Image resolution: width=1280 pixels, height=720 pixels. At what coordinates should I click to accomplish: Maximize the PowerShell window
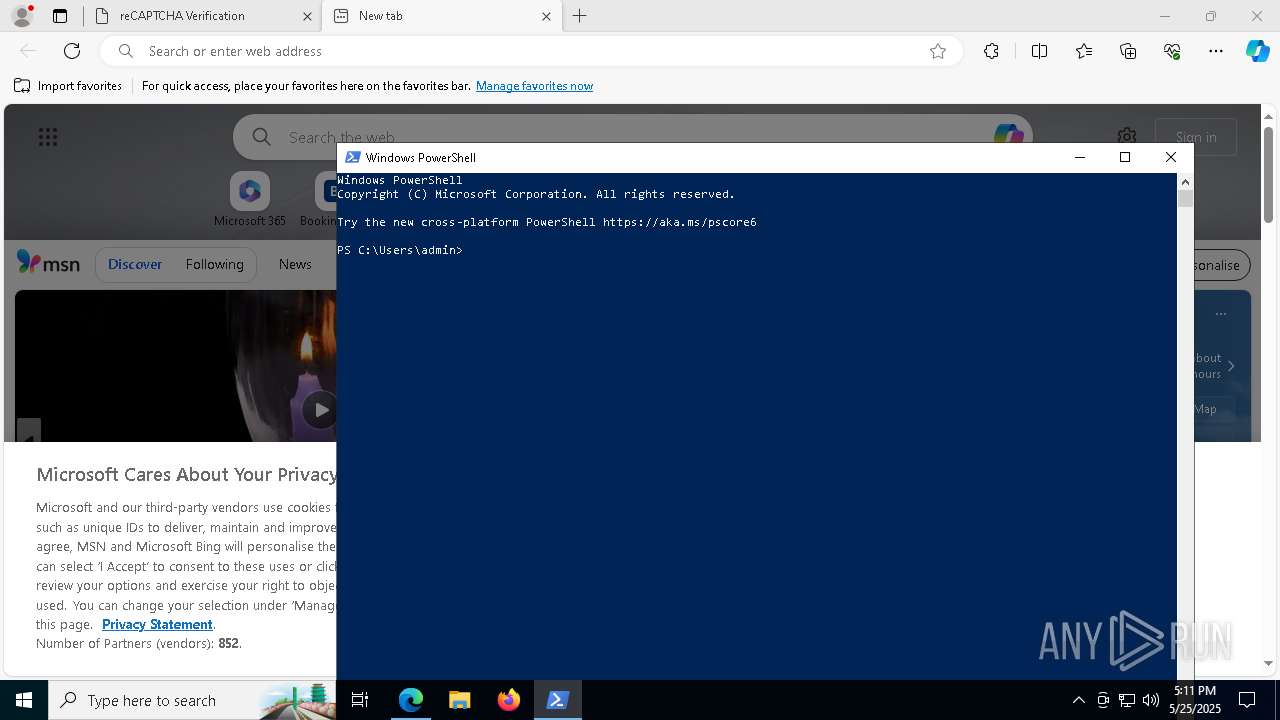[x=1125, y=157]
